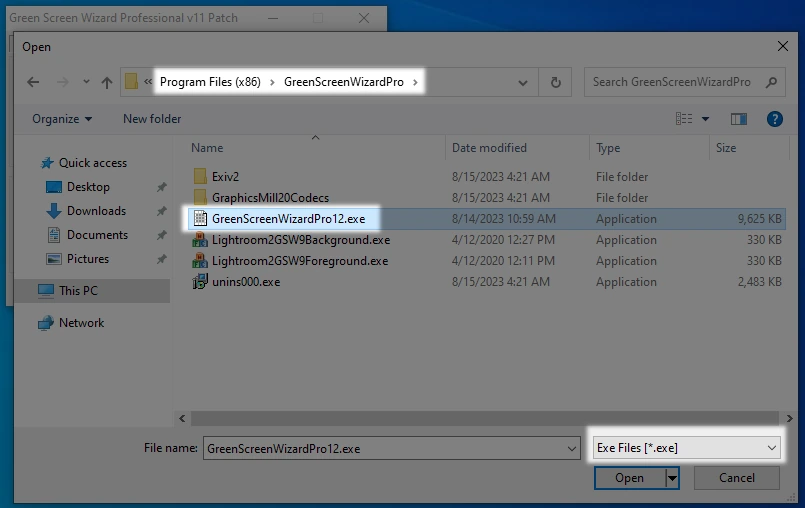Viewport: 805px width, 508px height.
Task: Click the Cancel button
Action: pyautogui.click(x=737, y=478)
